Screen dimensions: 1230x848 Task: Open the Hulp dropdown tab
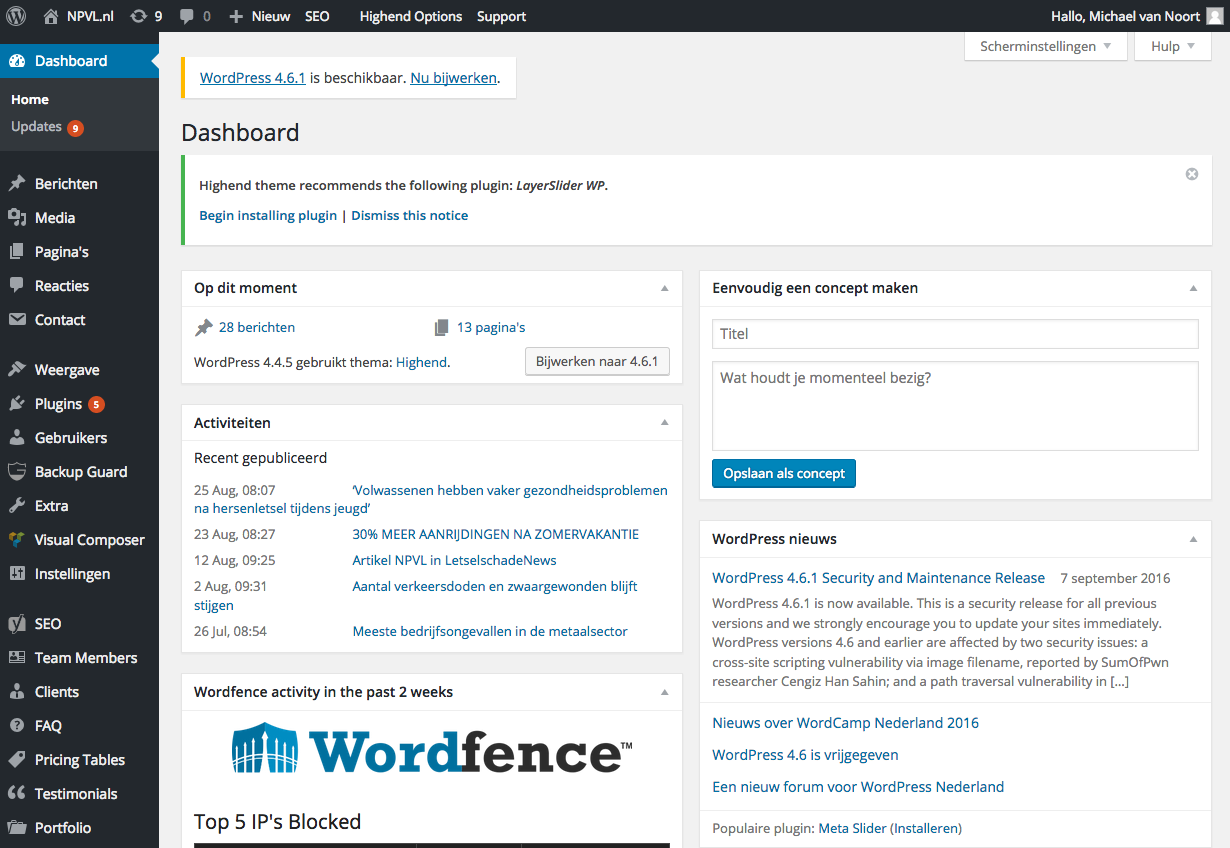pos(1172,46)
